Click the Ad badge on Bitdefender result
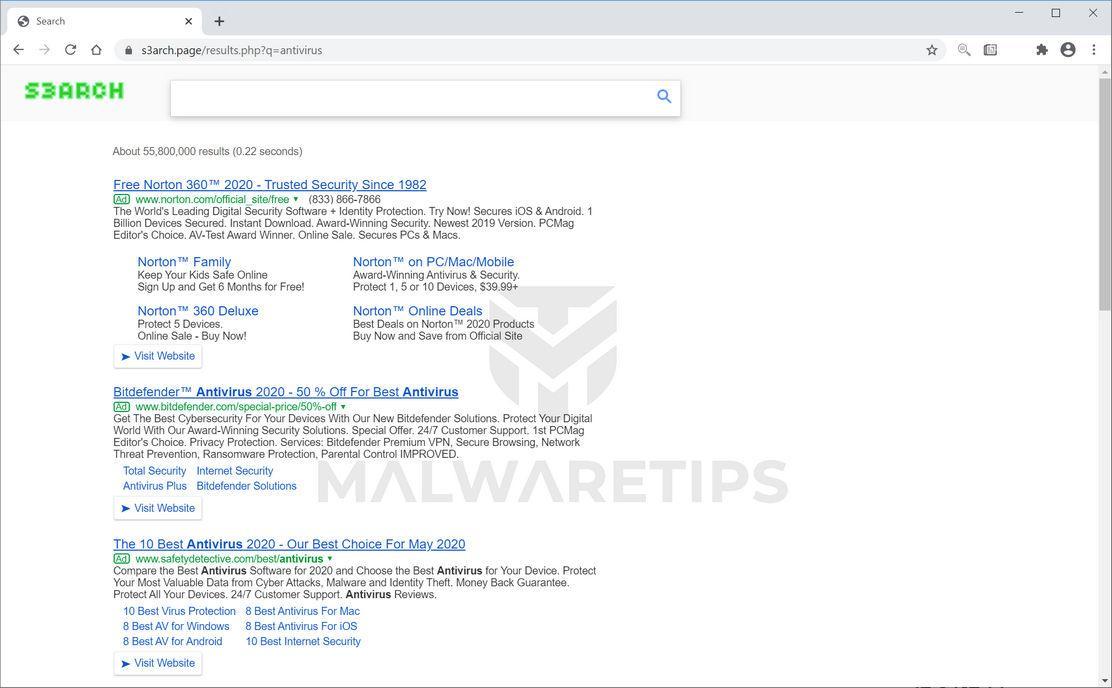 pos(121,407)
